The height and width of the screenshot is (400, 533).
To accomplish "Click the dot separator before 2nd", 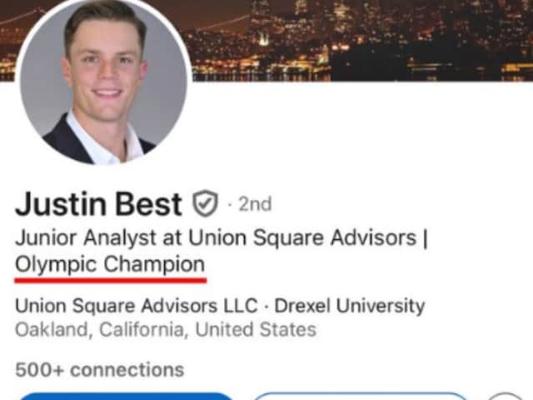I will [x=230, y=205].
